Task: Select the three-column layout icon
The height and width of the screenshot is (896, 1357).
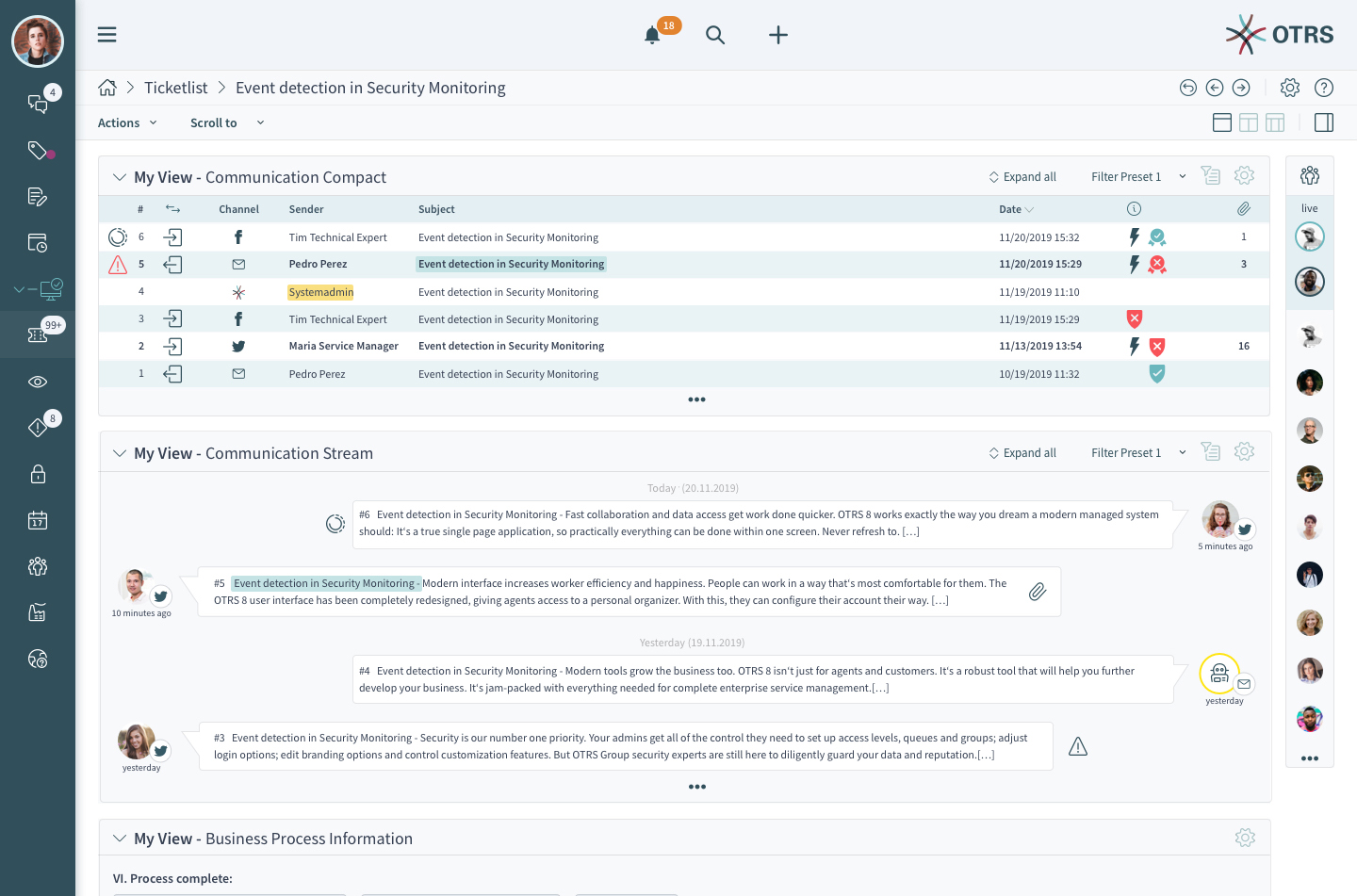Action: tap(1275, 122)
